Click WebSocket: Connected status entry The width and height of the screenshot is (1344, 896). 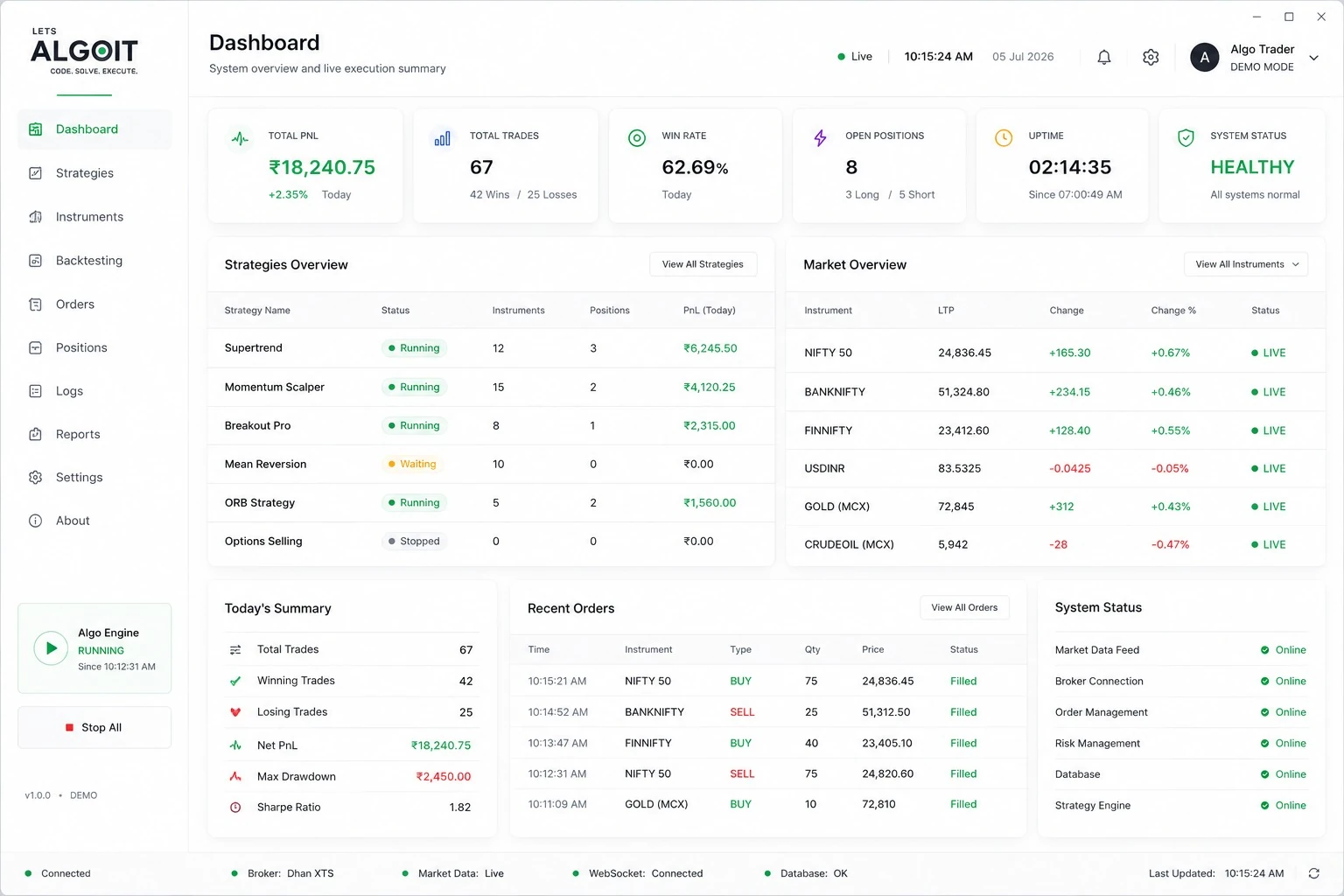[x=638, y=873]
